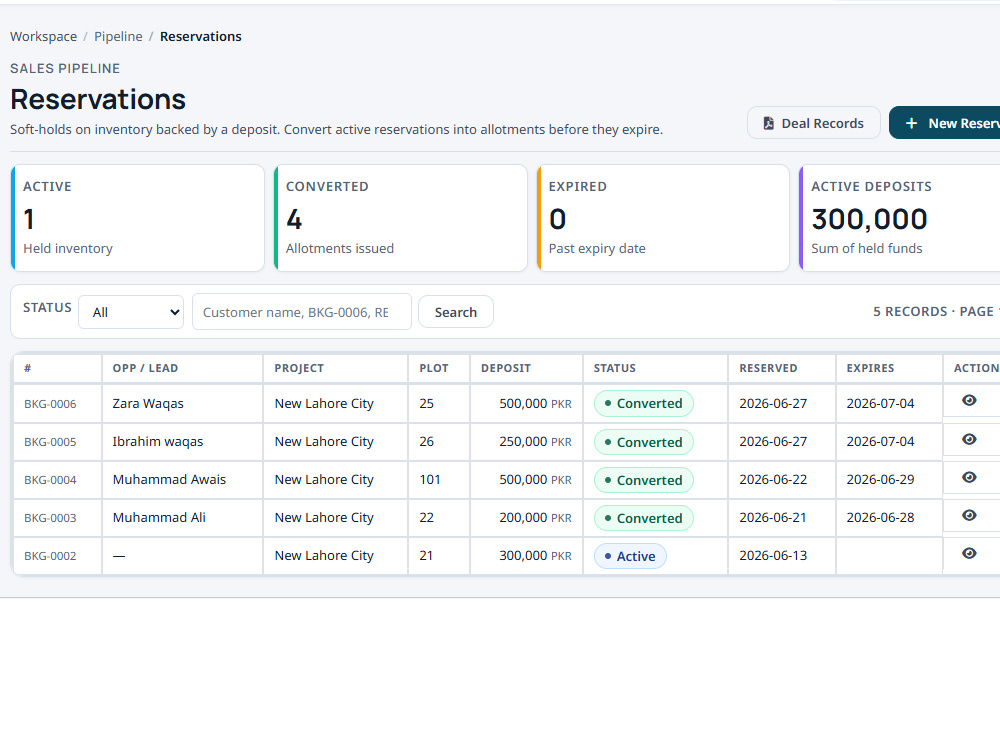The height and width of the screenshot is (750, 1000).
Task: Focus the customer name search field
Action: [302, 312]
